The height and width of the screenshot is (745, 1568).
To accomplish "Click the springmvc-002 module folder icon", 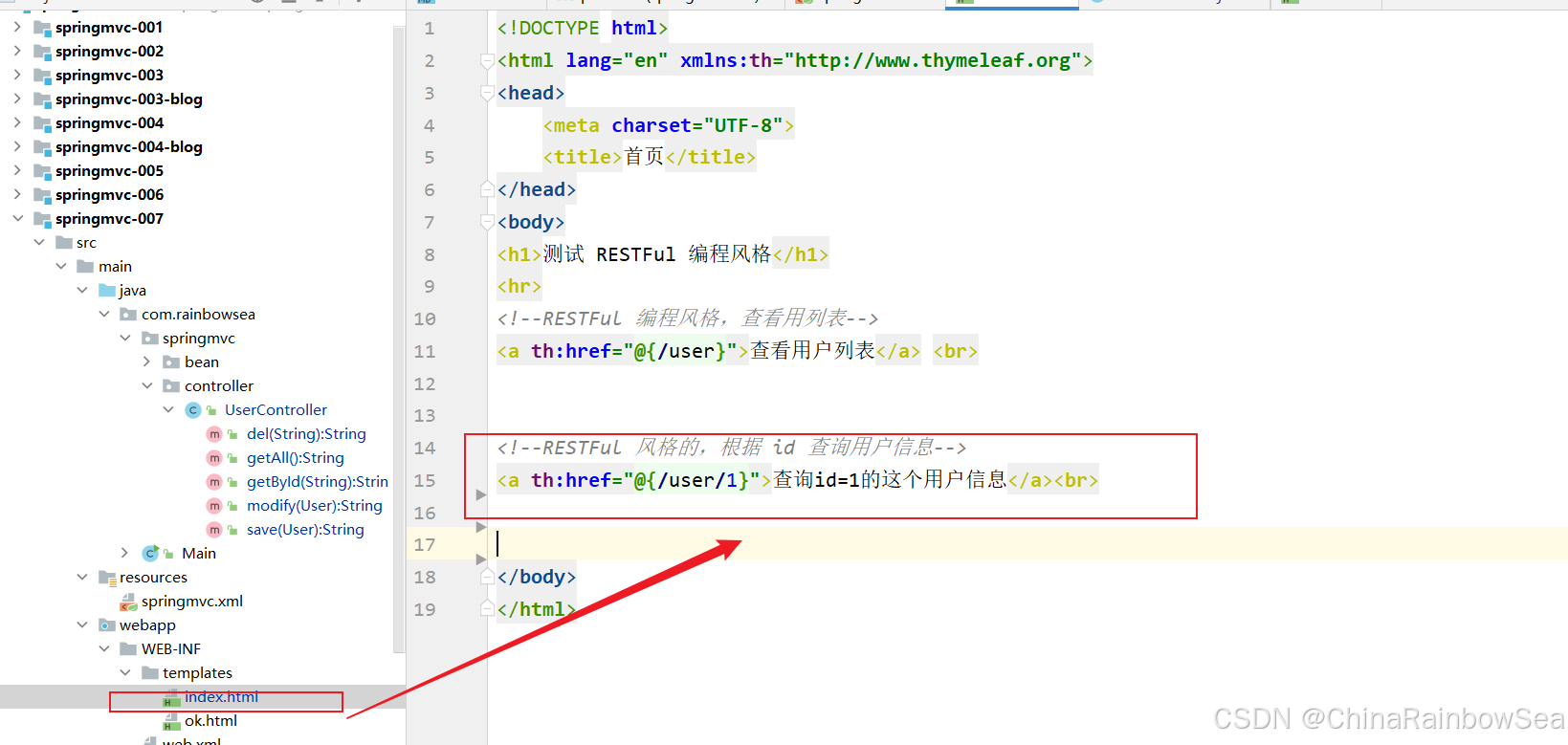I will coord(42,52).
